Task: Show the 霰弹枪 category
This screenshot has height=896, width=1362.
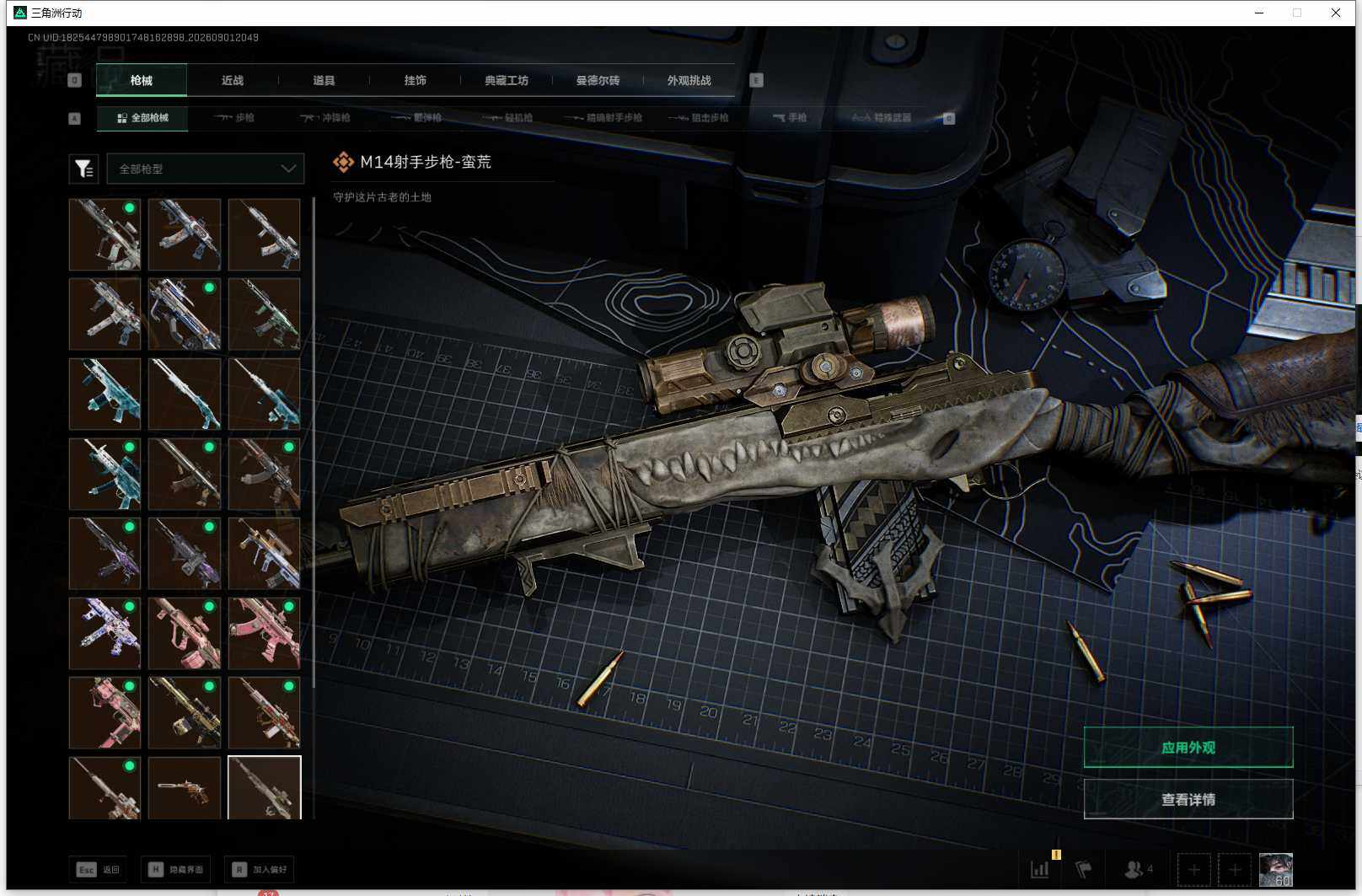Action: pos(416,118)
